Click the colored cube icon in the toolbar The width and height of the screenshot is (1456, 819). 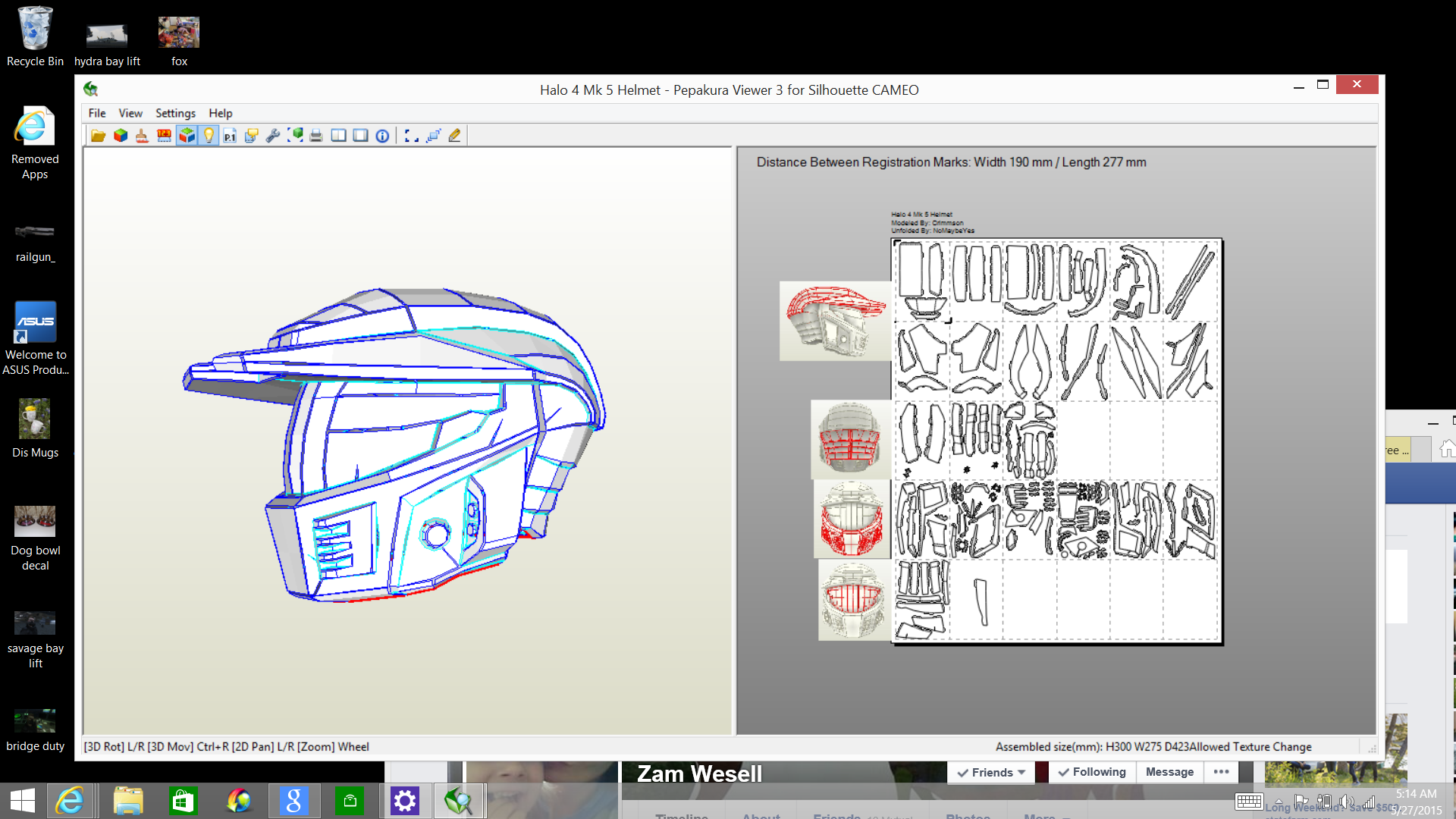tap(121, 136)
